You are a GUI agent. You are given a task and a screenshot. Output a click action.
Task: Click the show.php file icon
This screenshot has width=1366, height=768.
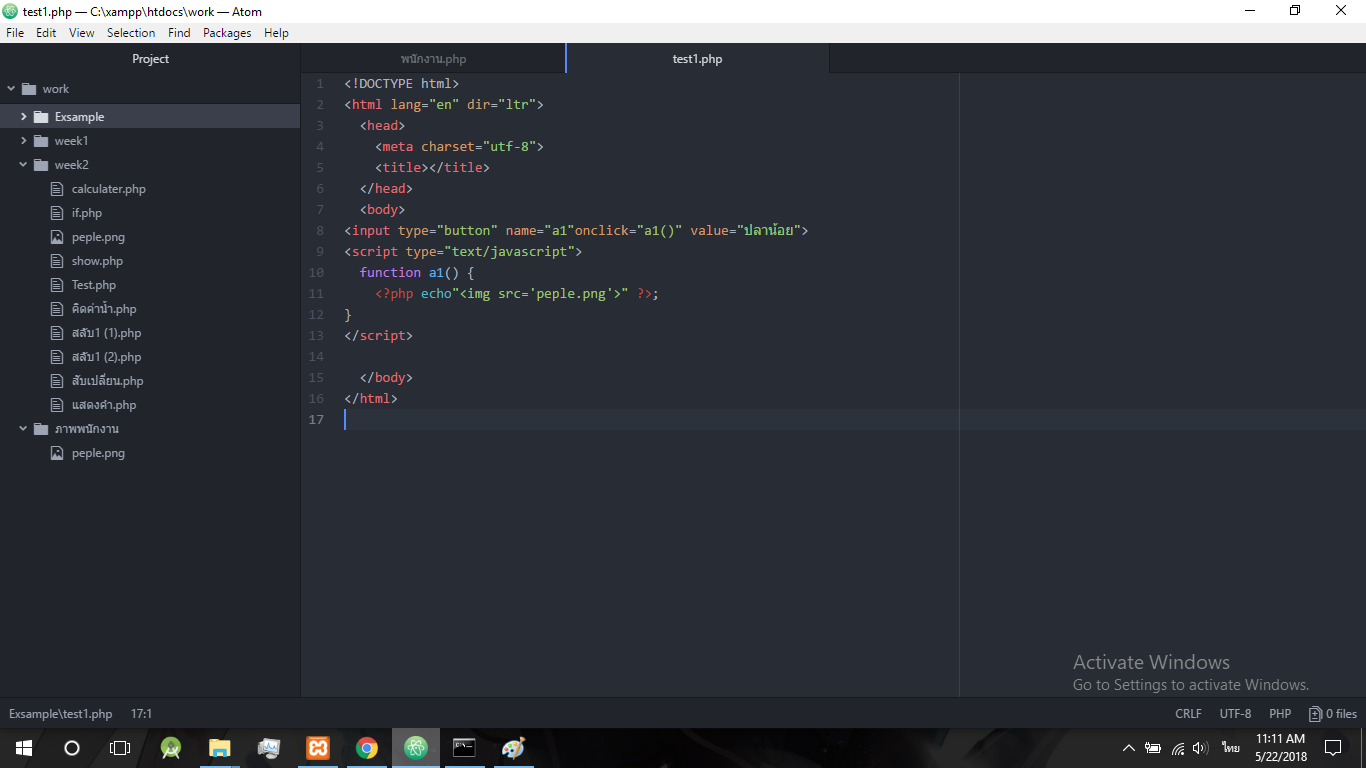[x=57, y=261]
